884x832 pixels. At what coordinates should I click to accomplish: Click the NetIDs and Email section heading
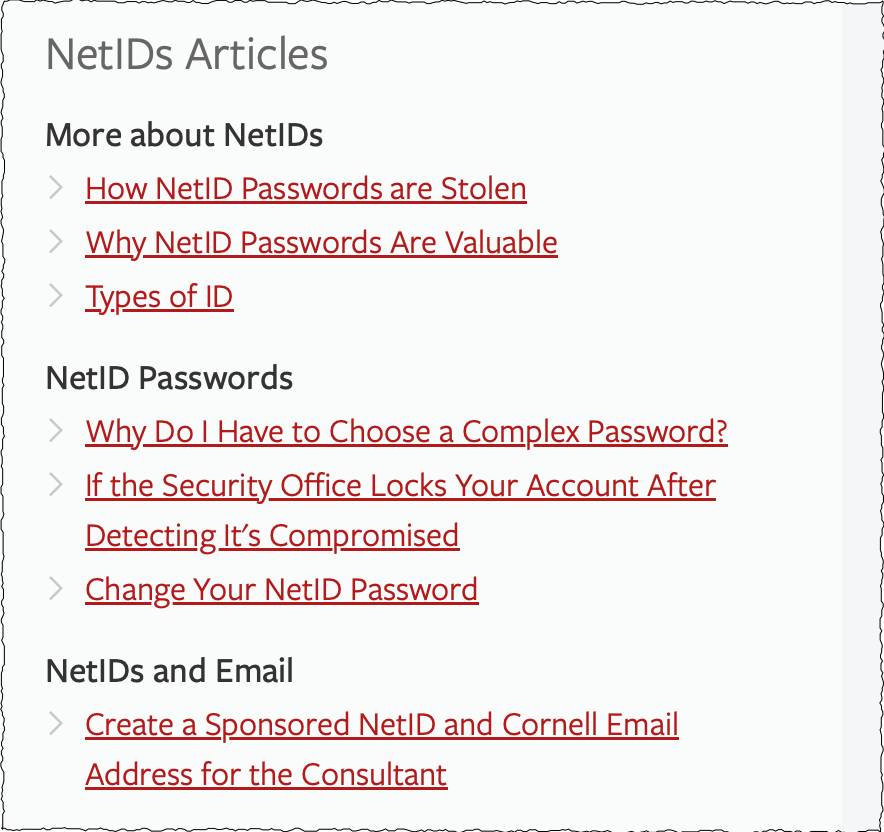tap(169, 671)
